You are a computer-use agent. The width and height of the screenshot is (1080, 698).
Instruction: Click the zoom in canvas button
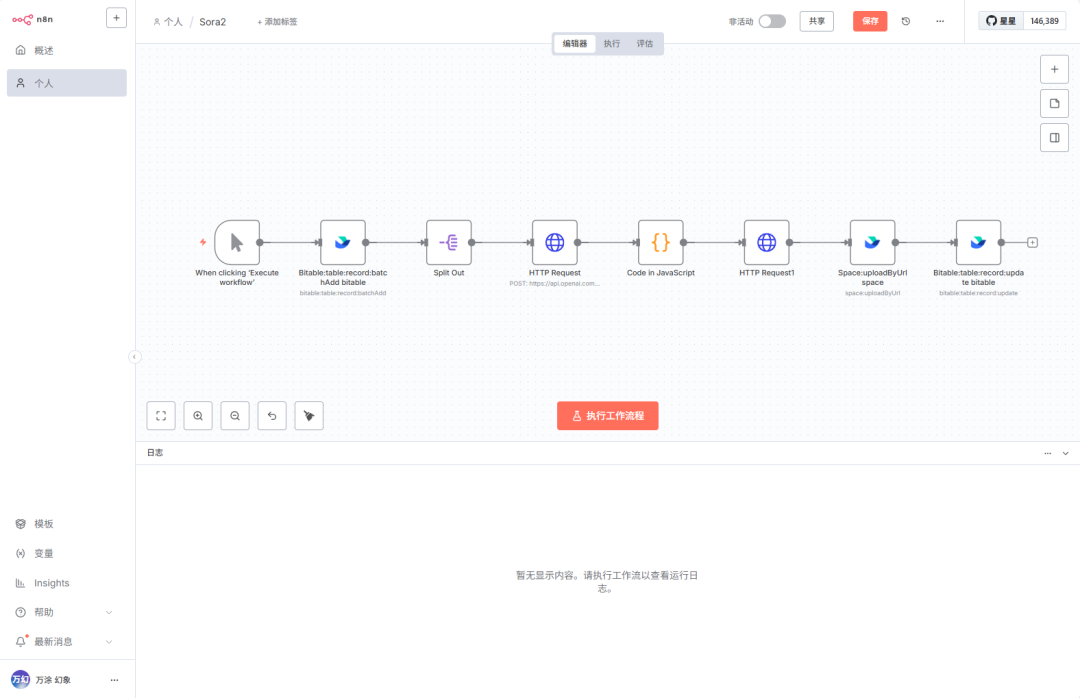click(198, 416)
